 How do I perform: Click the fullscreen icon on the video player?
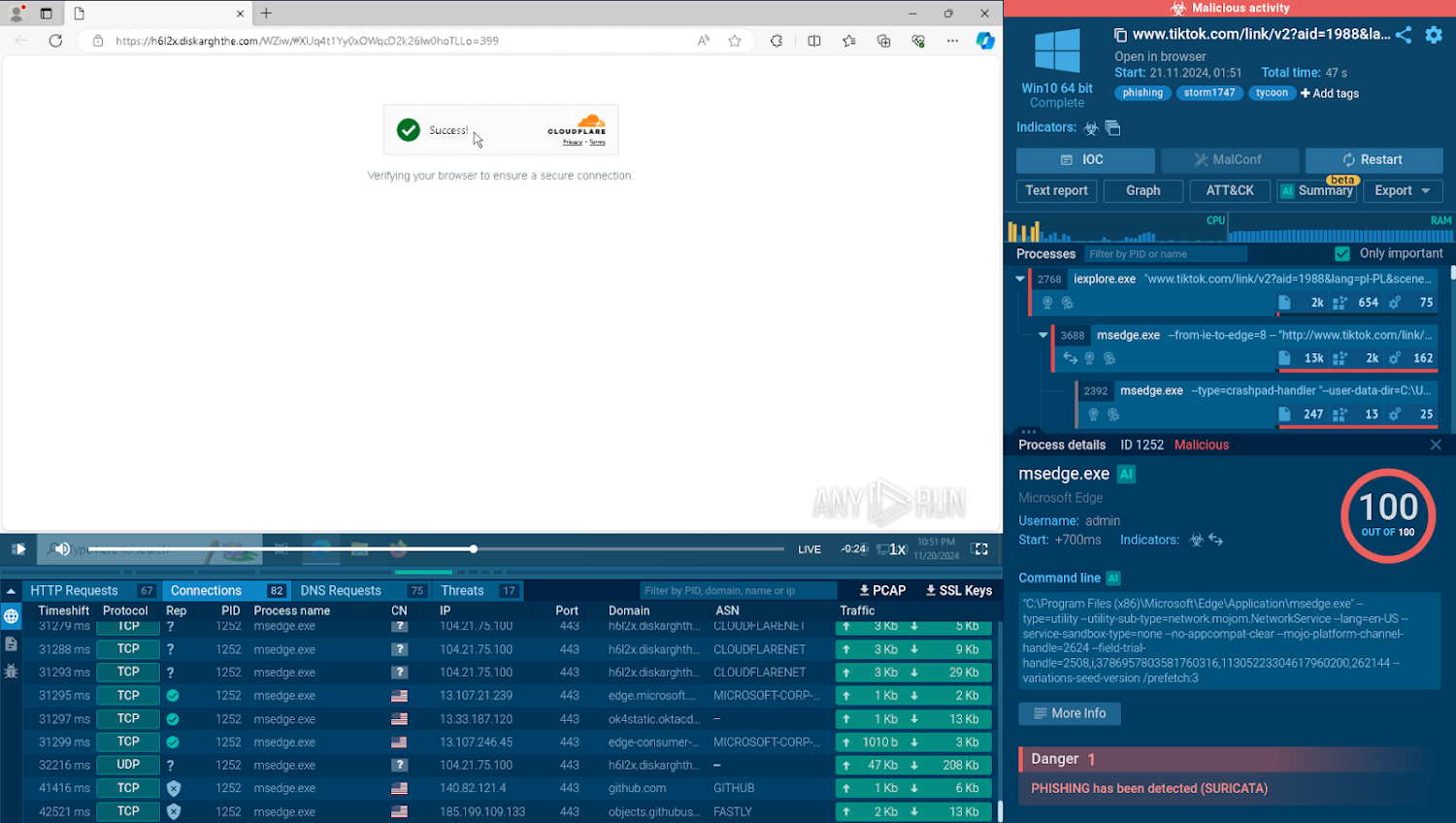980,549
